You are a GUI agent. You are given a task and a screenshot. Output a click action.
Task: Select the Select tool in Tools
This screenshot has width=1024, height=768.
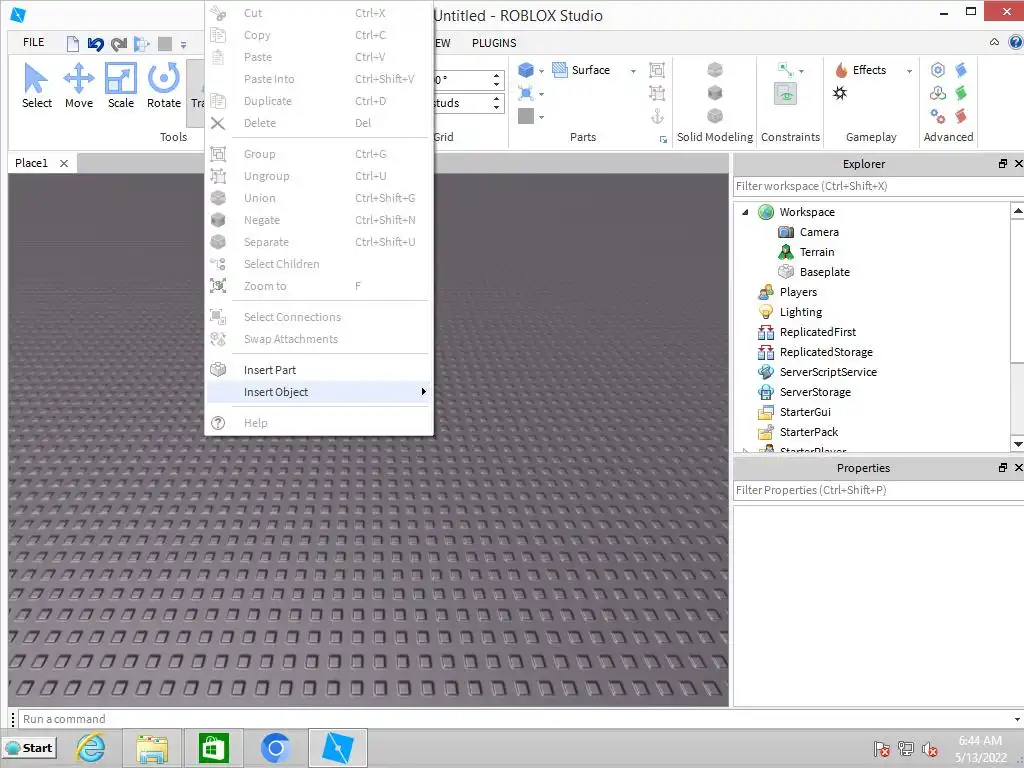pyautogui.click(x=37, y=86)
